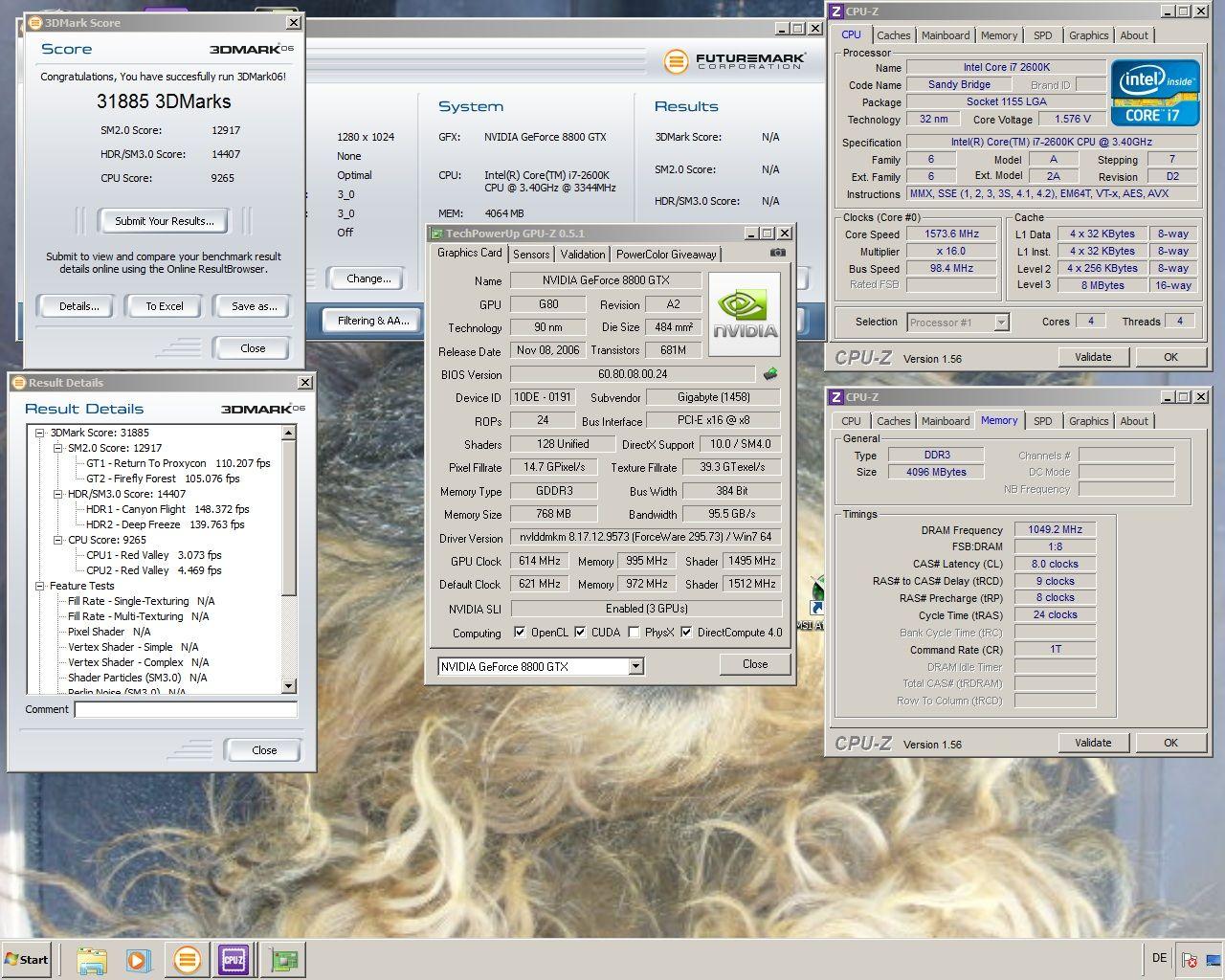Image resolution: width=1225 pixels, height=980 pixels.
Task: Open the Windows Start button
Action: pyautogui.click(x=26, y=959)
